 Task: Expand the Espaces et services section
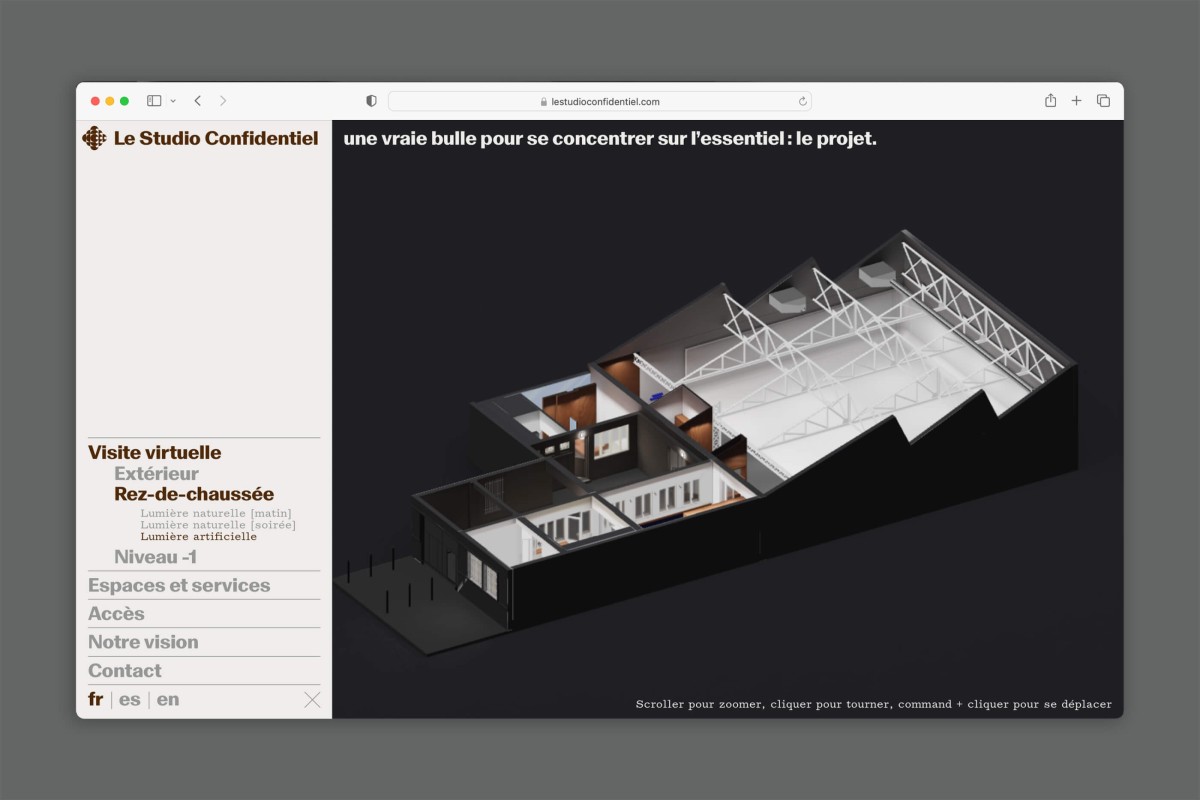point(179,585)
